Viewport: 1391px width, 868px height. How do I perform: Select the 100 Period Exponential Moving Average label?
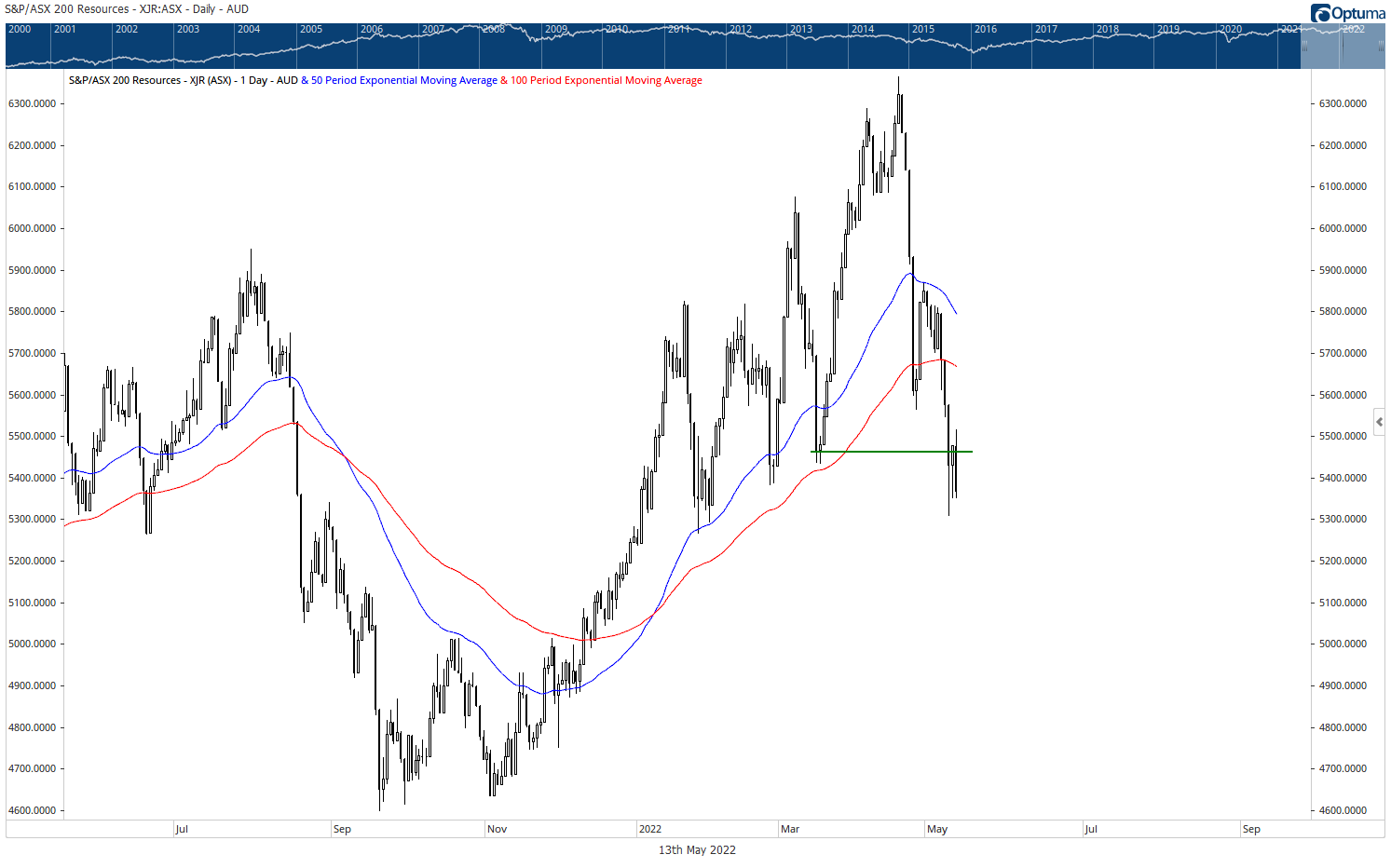[606, 81]
